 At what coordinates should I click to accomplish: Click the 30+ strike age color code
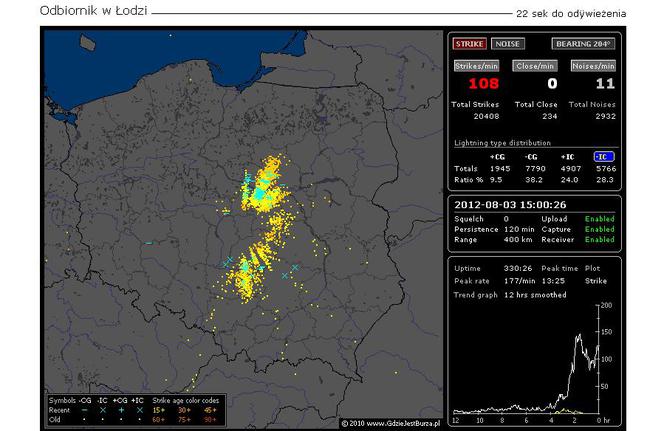coord(185,410)
